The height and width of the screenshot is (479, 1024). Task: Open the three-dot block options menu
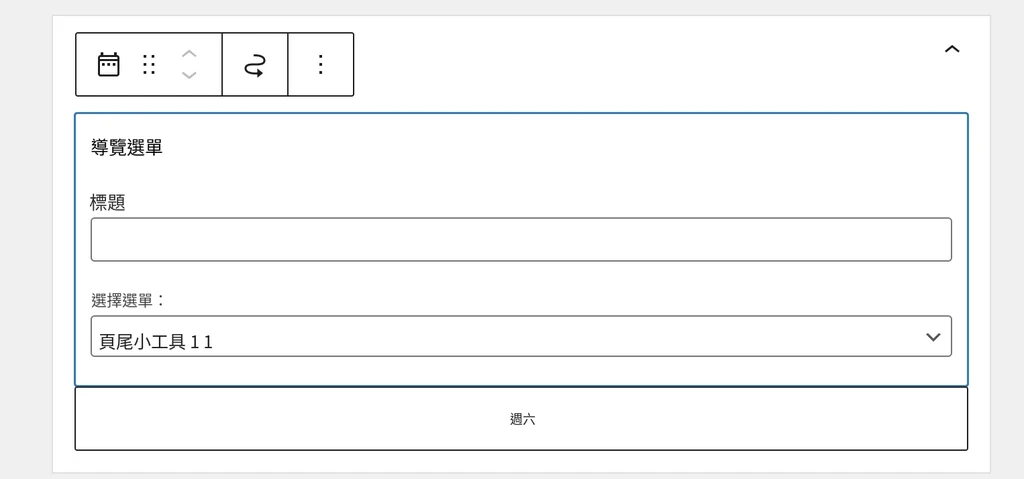click(321, 65)
